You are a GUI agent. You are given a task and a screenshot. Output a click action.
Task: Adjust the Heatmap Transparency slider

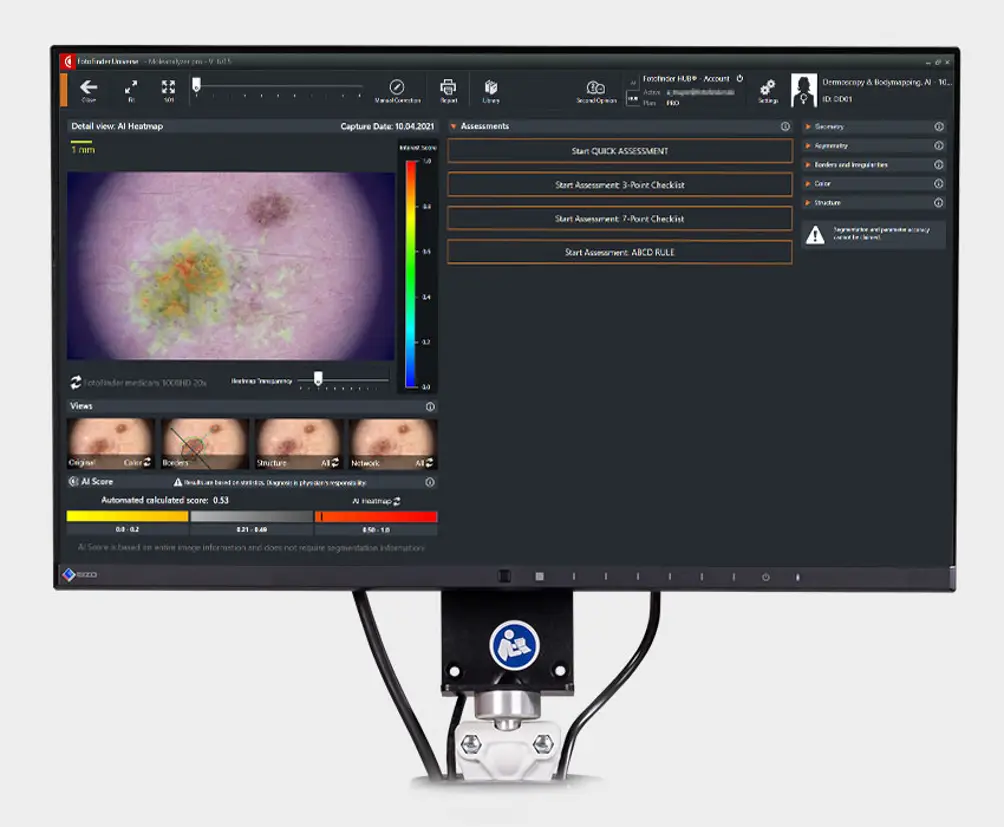coord(316,378)
